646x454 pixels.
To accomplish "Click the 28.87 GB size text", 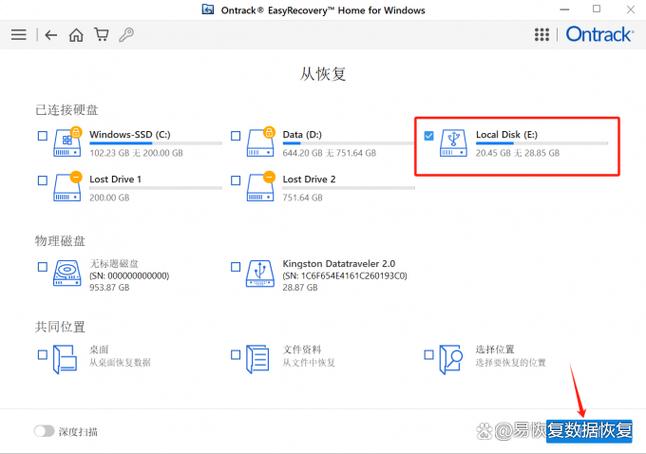I will pos(300,288).
